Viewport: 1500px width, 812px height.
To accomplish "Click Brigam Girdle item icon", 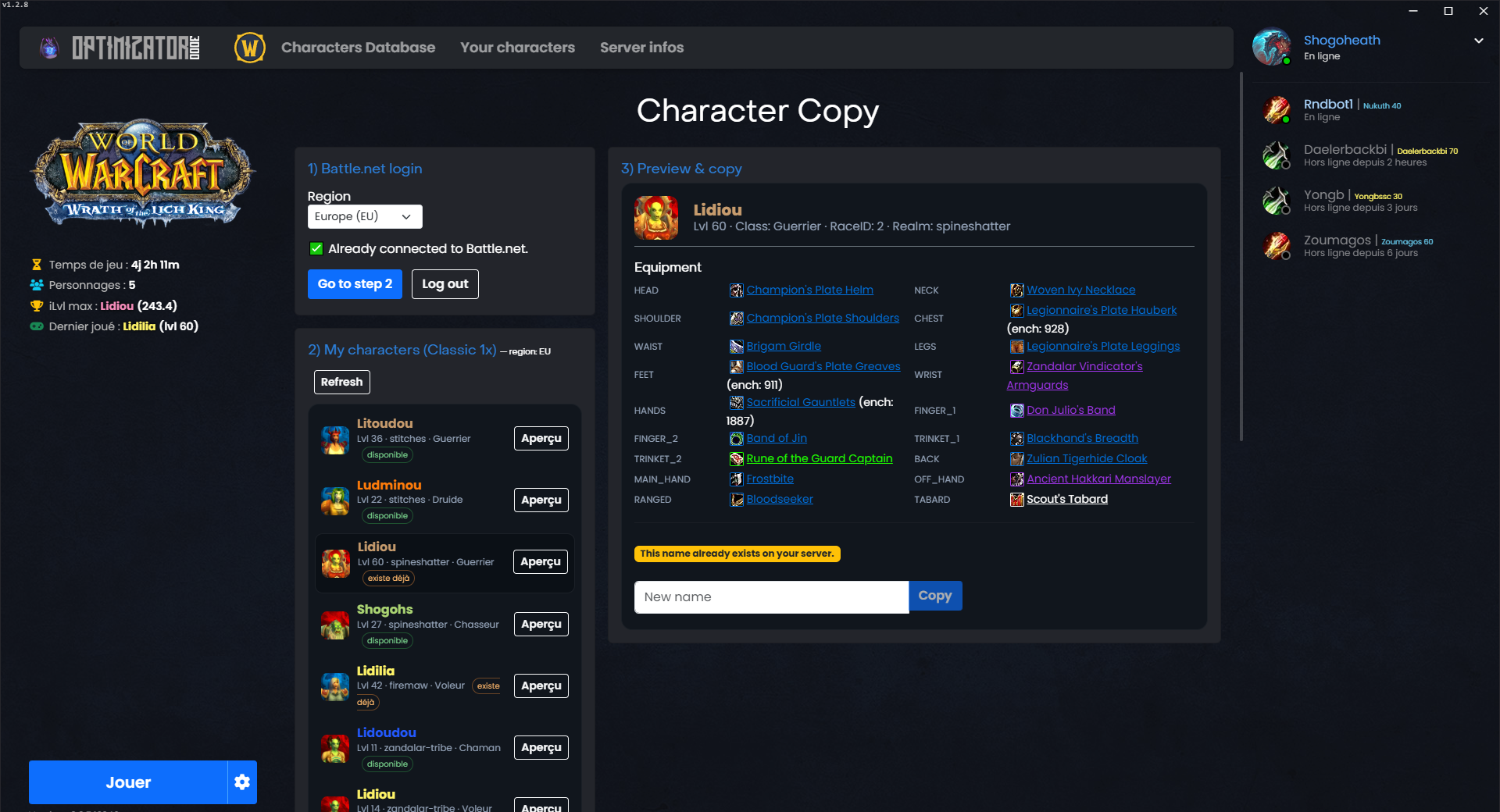I will (x=736, y=347).
